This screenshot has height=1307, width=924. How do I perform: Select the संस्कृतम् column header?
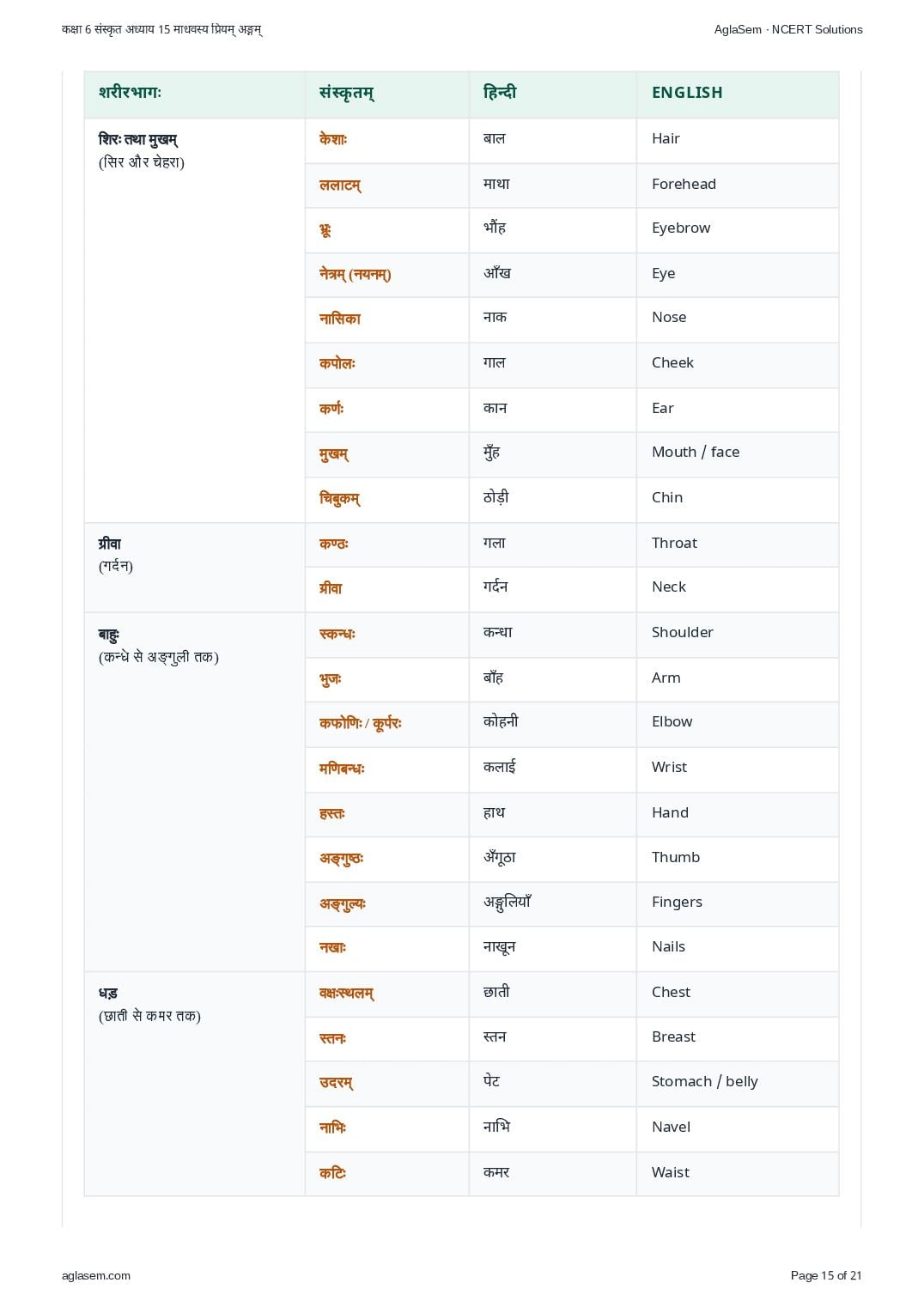(x=347, y=93)
